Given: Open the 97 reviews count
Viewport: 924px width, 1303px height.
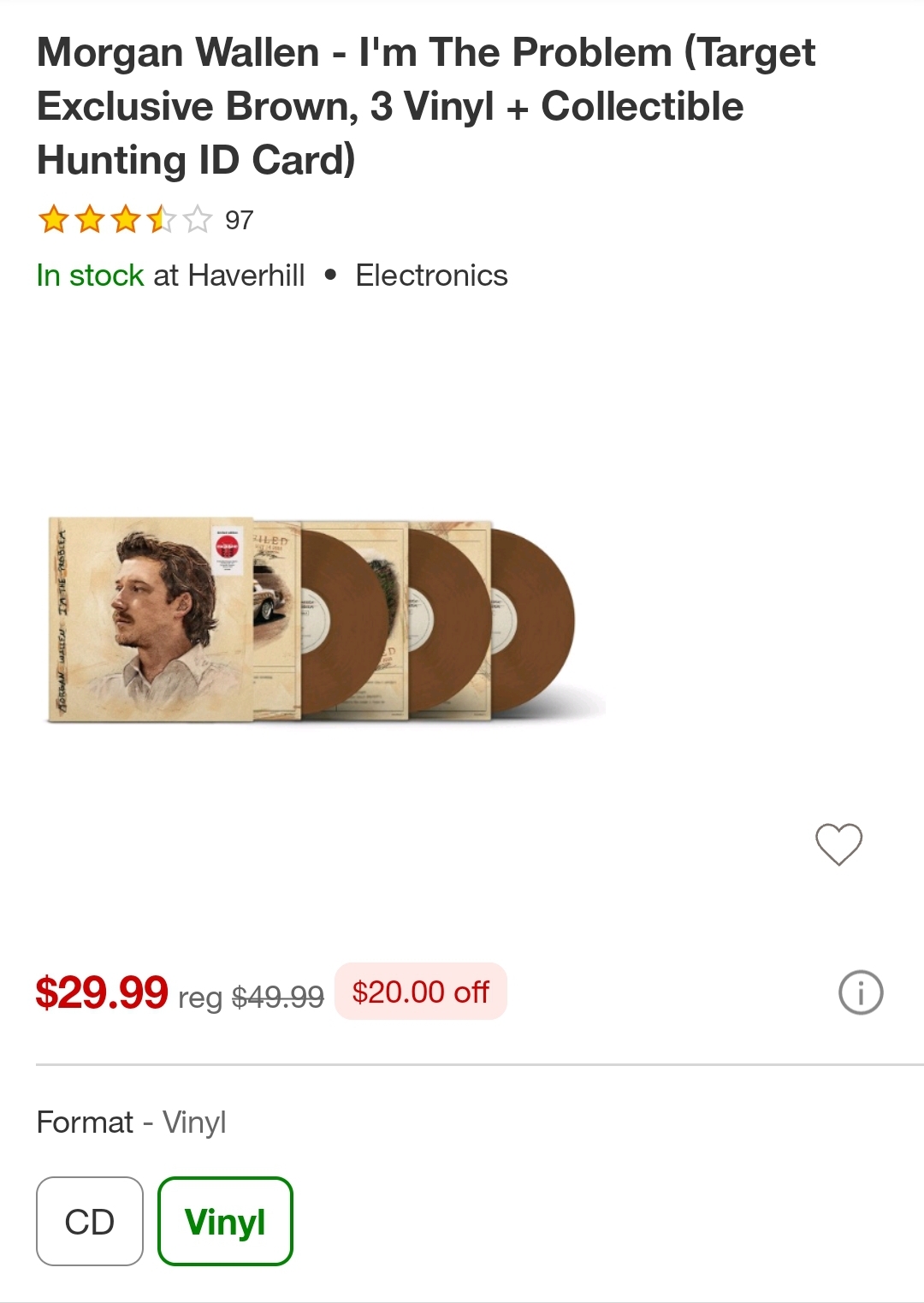Looking at the screenshot, I should (240, 221).
